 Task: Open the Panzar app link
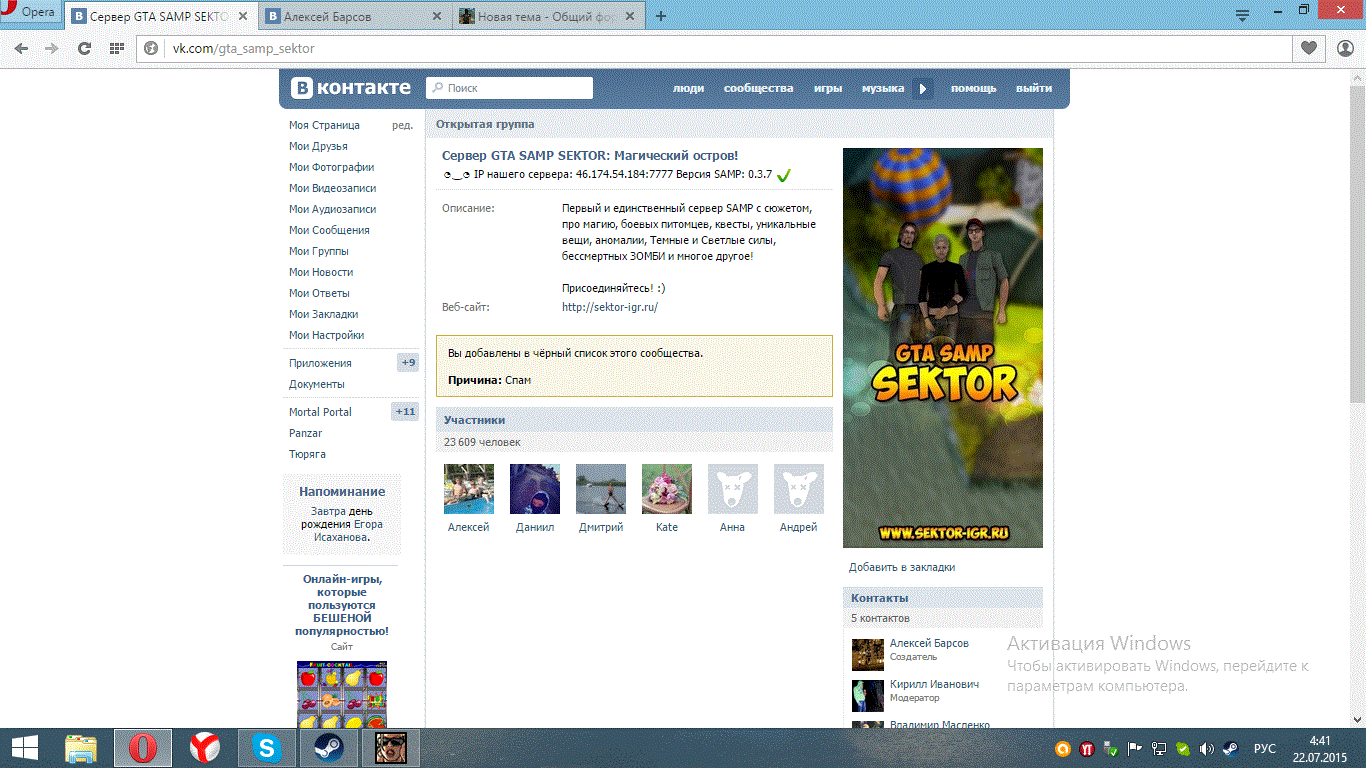305,433
